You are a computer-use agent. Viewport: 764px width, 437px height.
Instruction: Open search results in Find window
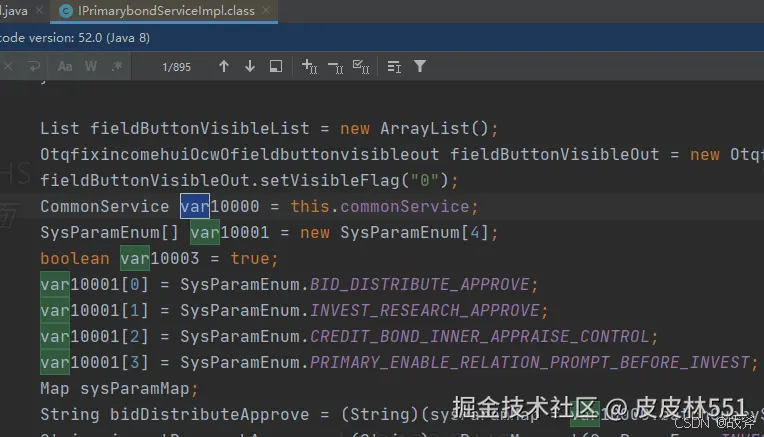point(276,67)
